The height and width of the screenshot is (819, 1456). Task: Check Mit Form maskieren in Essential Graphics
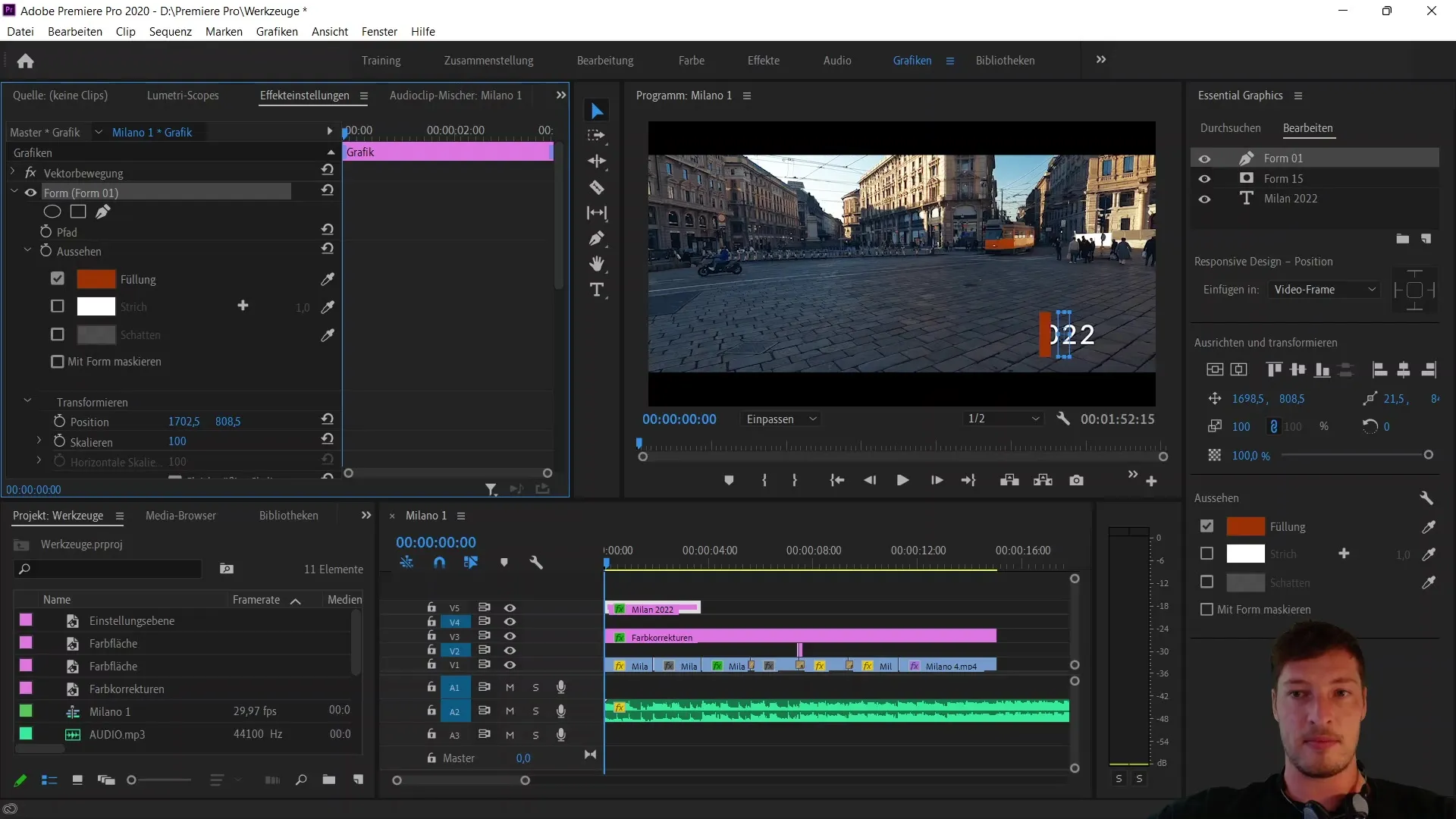(1207, 609)
